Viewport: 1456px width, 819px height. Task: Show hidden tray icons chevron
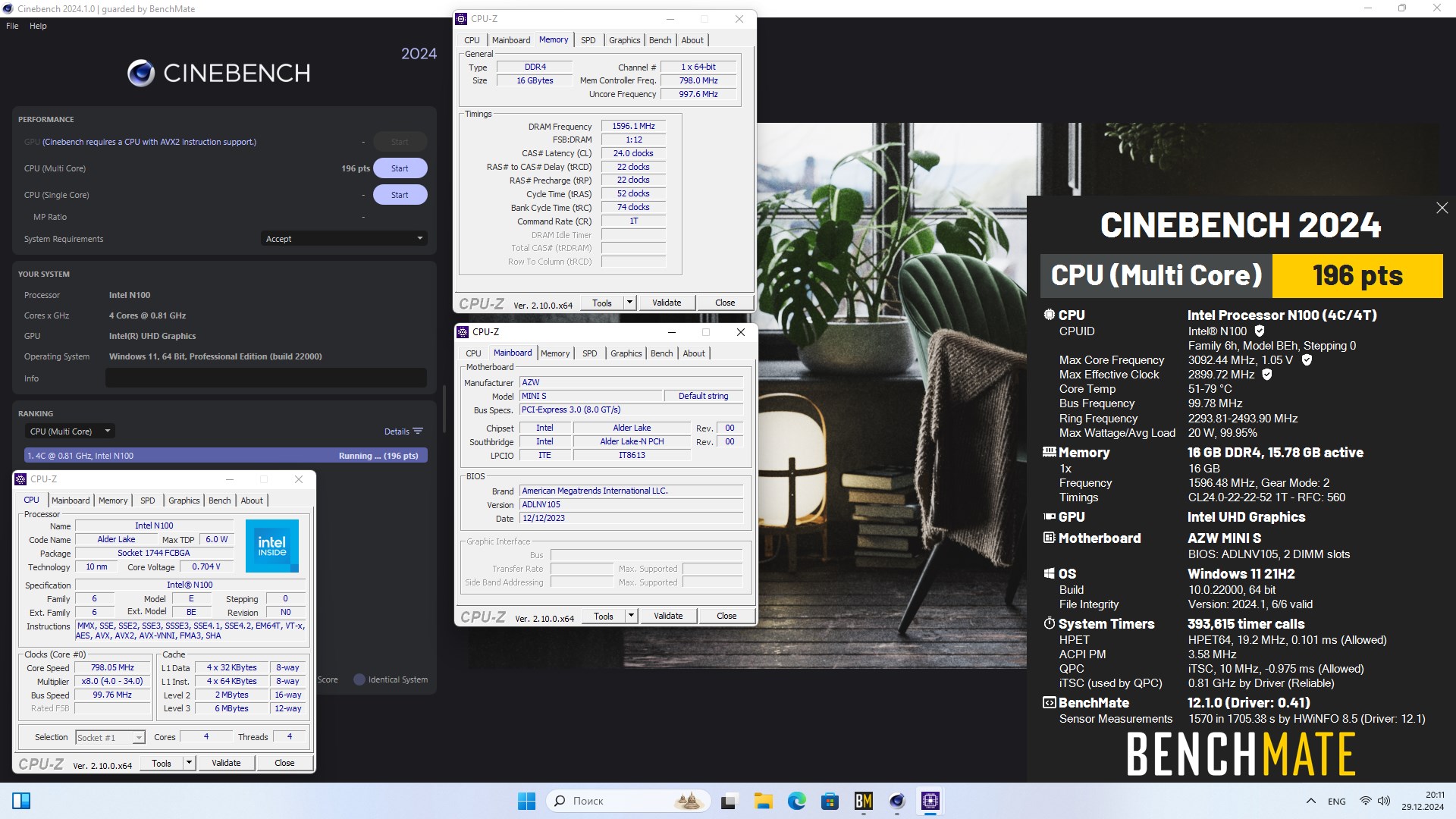(1310, 801)
